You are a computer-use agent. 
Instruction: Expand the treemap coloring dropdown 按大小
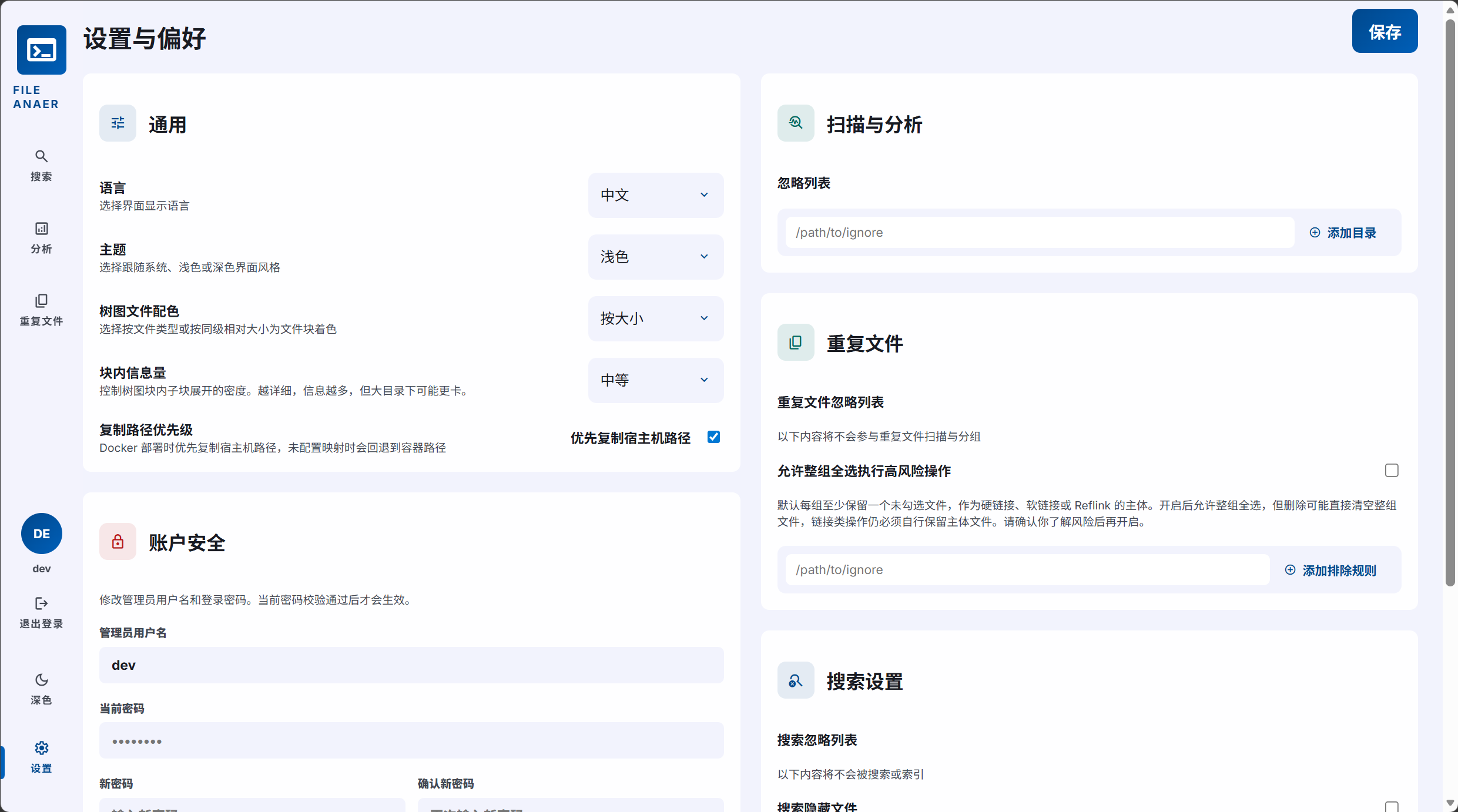coord(655,318)
